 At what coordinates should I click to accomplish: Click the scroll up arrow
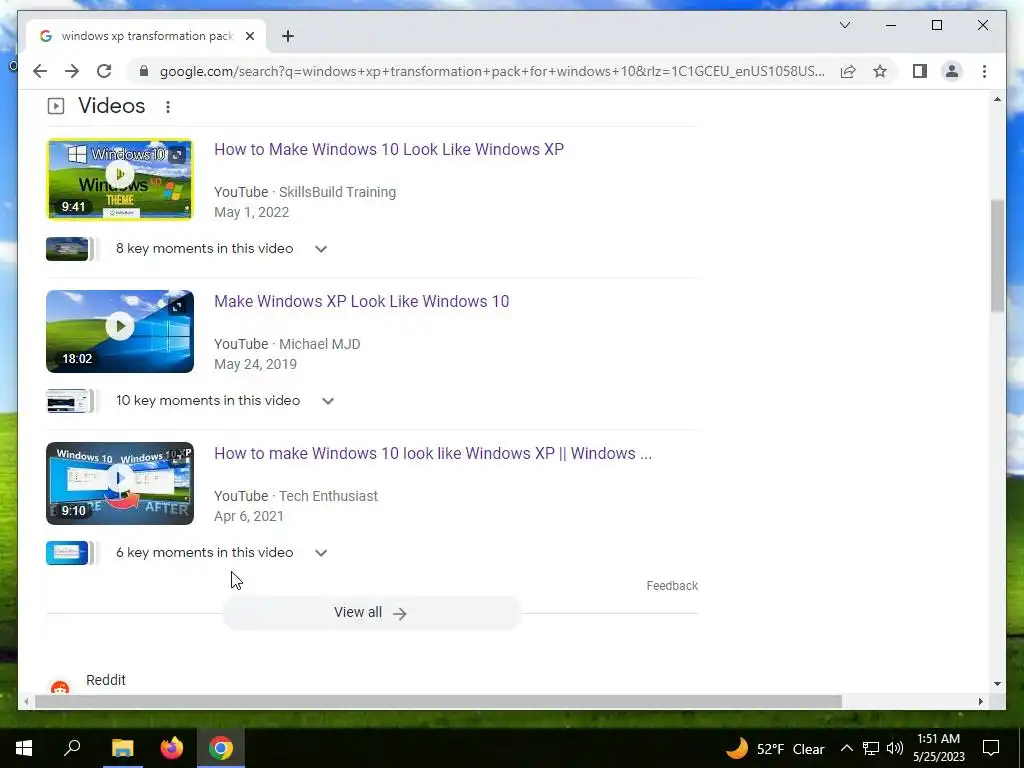[997, 99]
